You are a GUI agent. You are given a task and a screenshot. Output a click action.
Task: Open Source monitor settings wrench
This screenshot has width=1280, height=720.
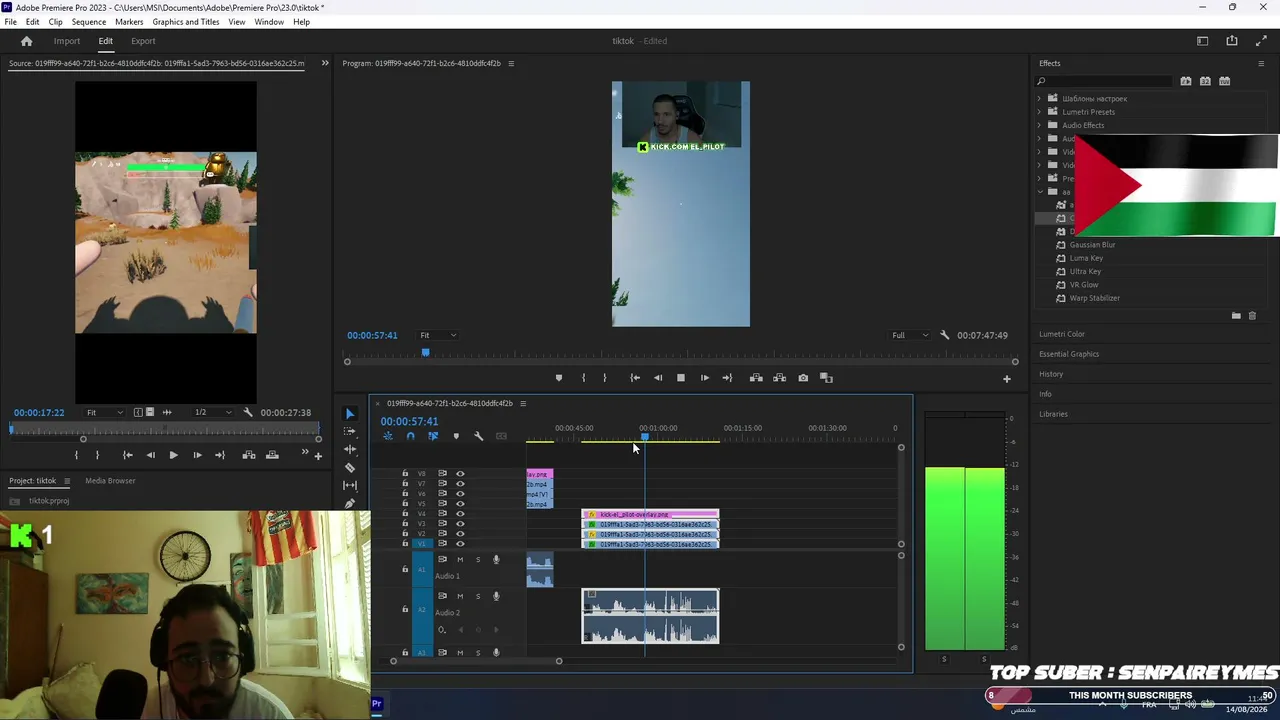tap(248, 412)
